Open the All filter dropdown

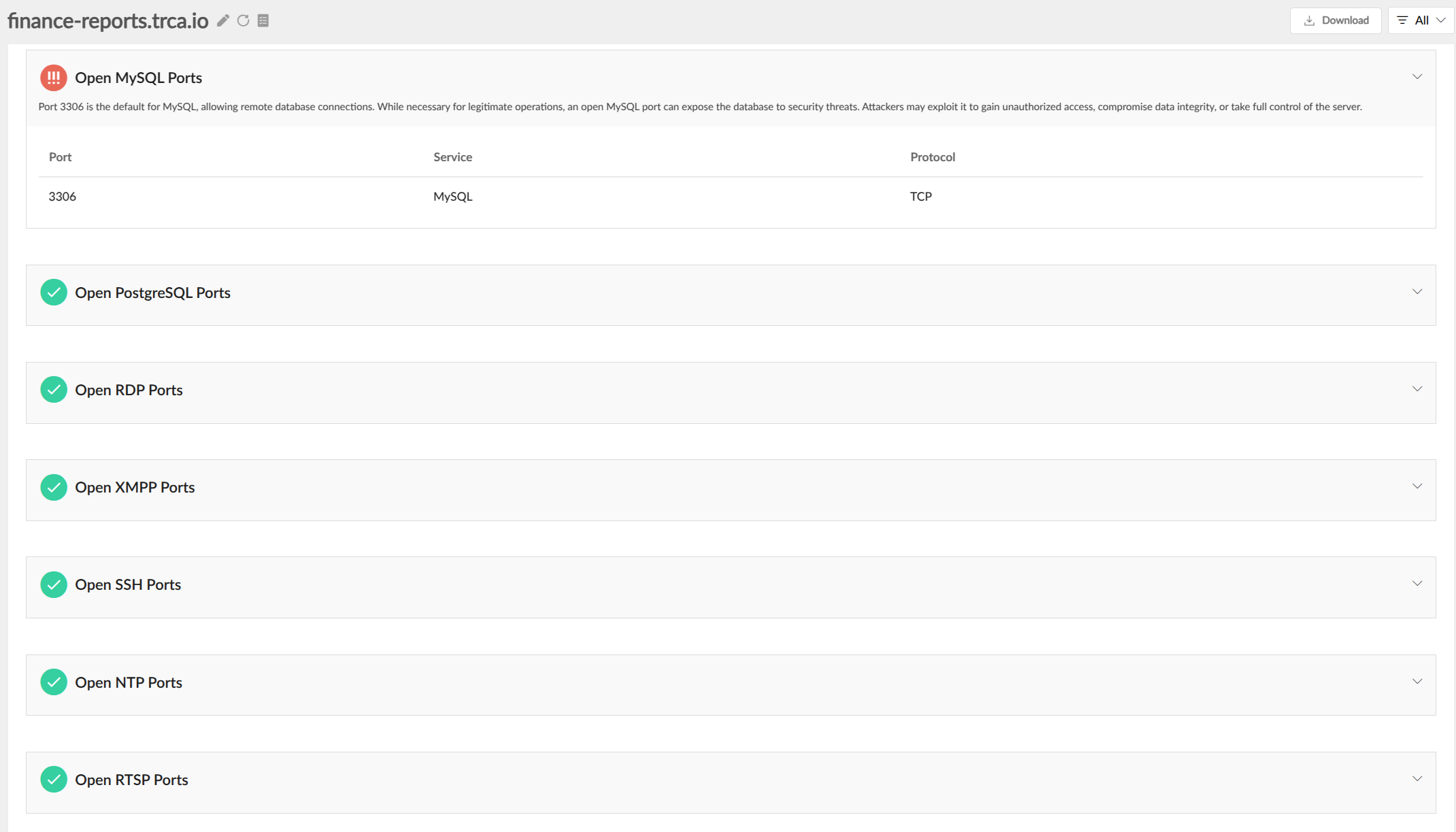1421,20
